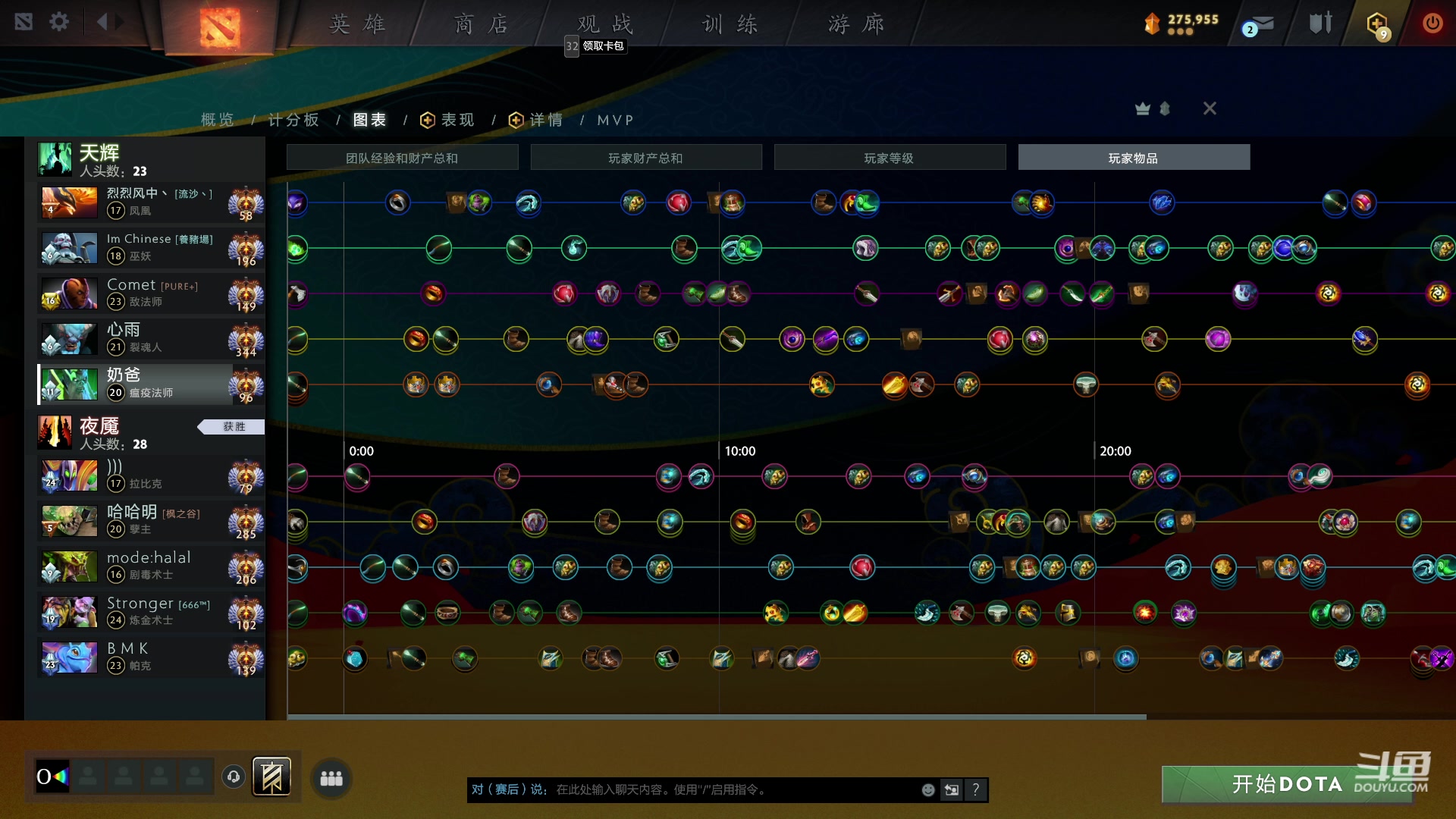Viewport: 1456px width, 819px height.
Task: Switch to the MVP tab
Action: click(615, 120)
